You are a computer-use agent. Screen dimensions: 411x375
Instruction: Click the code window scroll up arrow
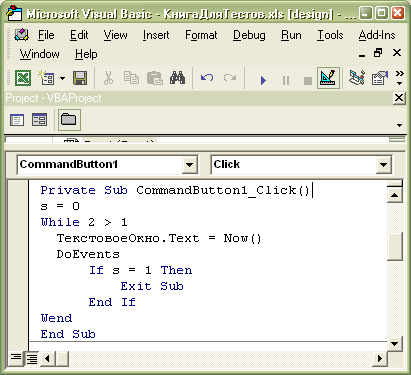[395, 195]
